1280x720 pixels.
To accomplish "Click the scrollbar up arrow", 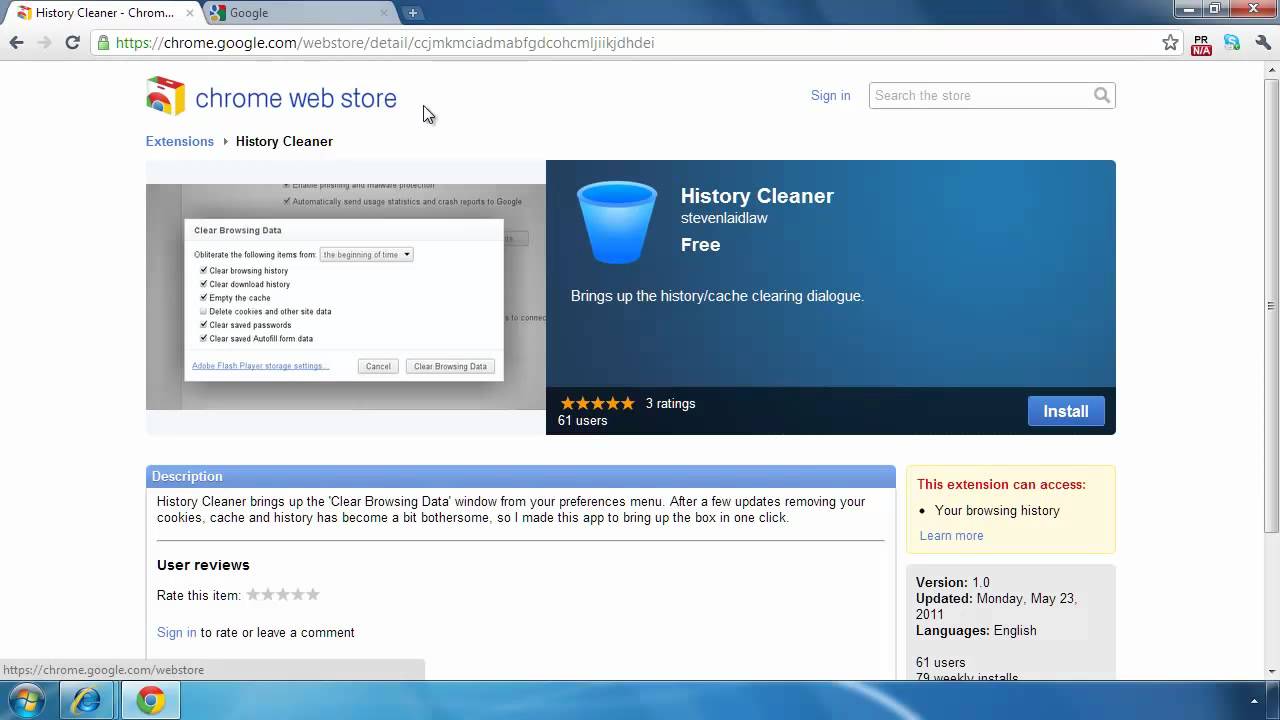I will point(1271,70).
